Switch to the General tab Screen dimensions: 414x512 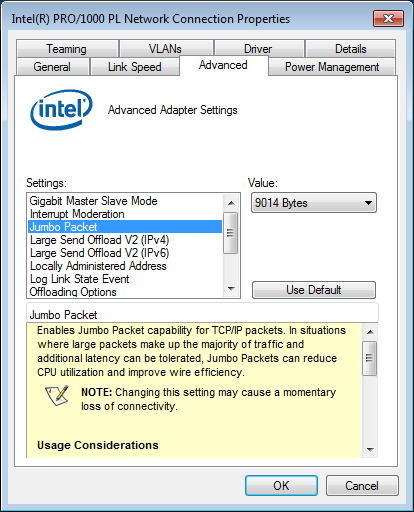click(x=52, y=67)
